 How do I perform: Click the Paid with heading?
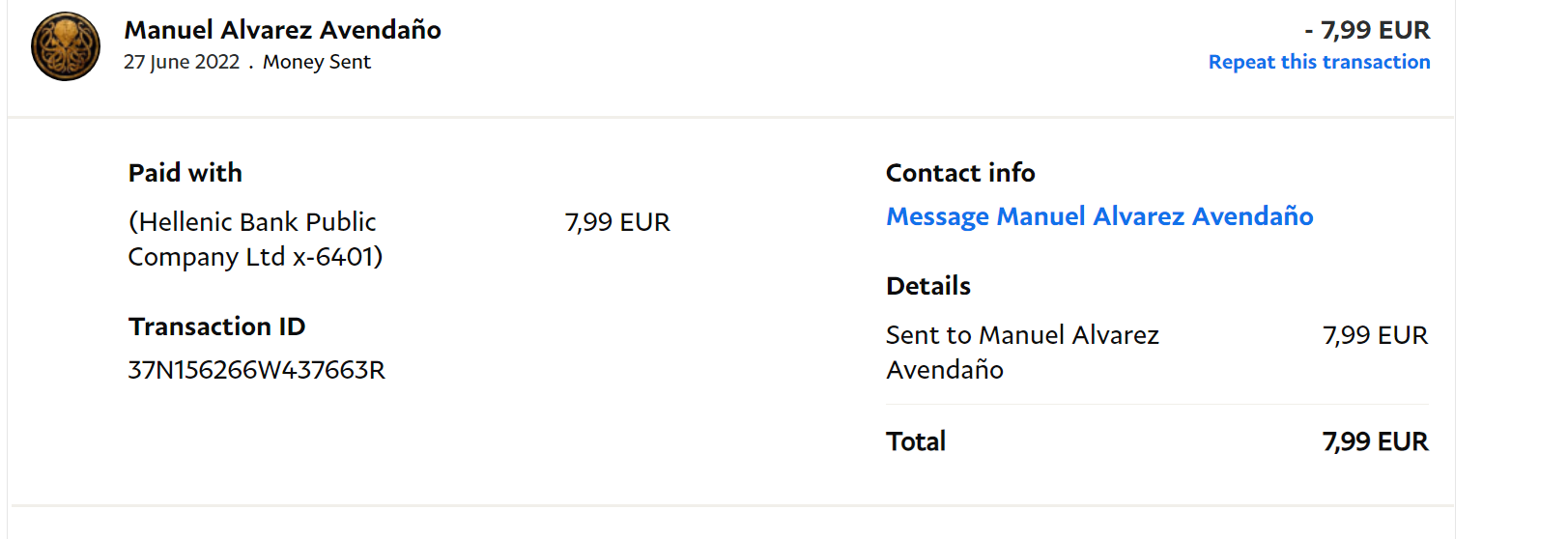pos(185,173)
